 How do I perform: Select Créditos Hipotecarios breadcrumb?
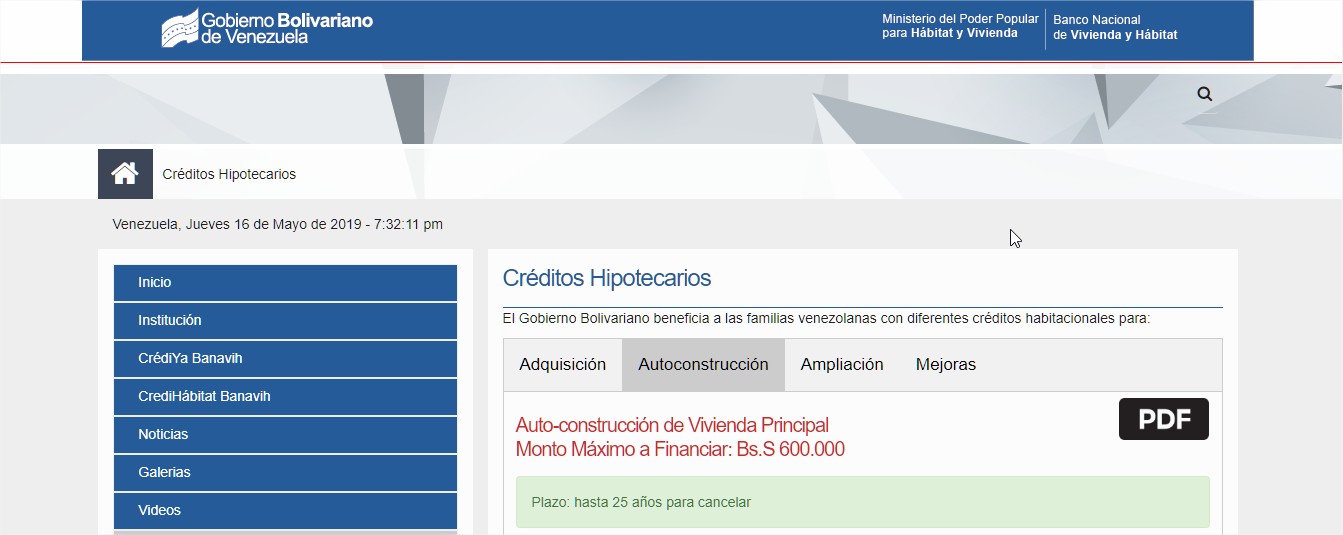click(229, 174)
